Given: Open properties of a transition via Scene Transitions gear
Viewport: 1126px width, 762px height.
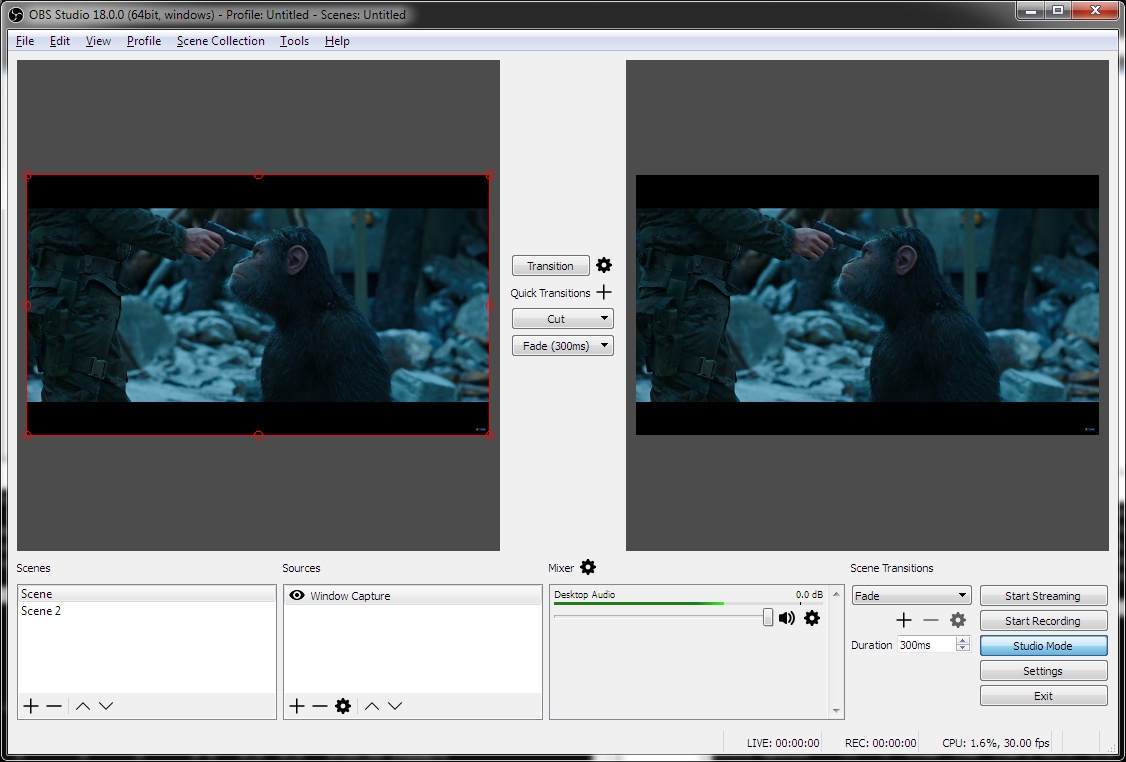Looking at the screenshot, I should pyautogui.click(x=957, y=620).
